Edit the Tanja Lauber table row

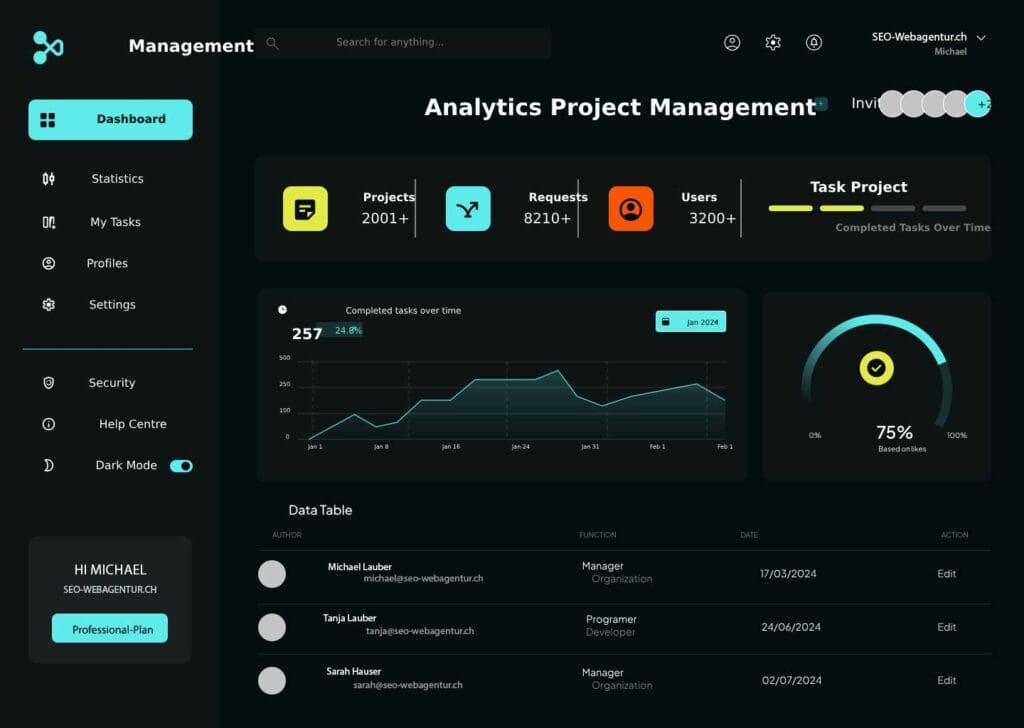946,627
